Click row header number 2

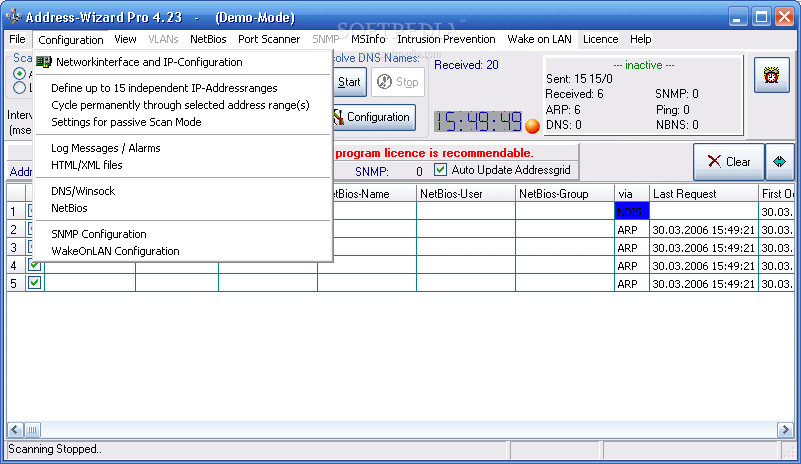point(15,229)
